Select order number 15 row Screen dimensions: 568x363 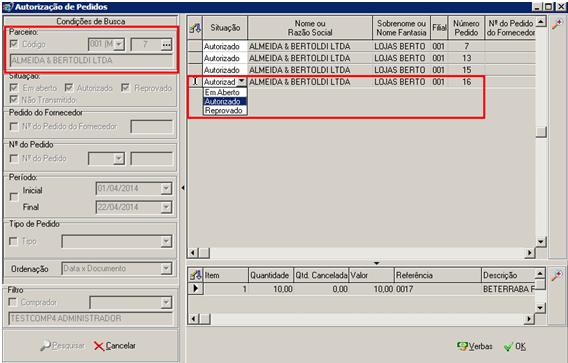click(362, 70)
